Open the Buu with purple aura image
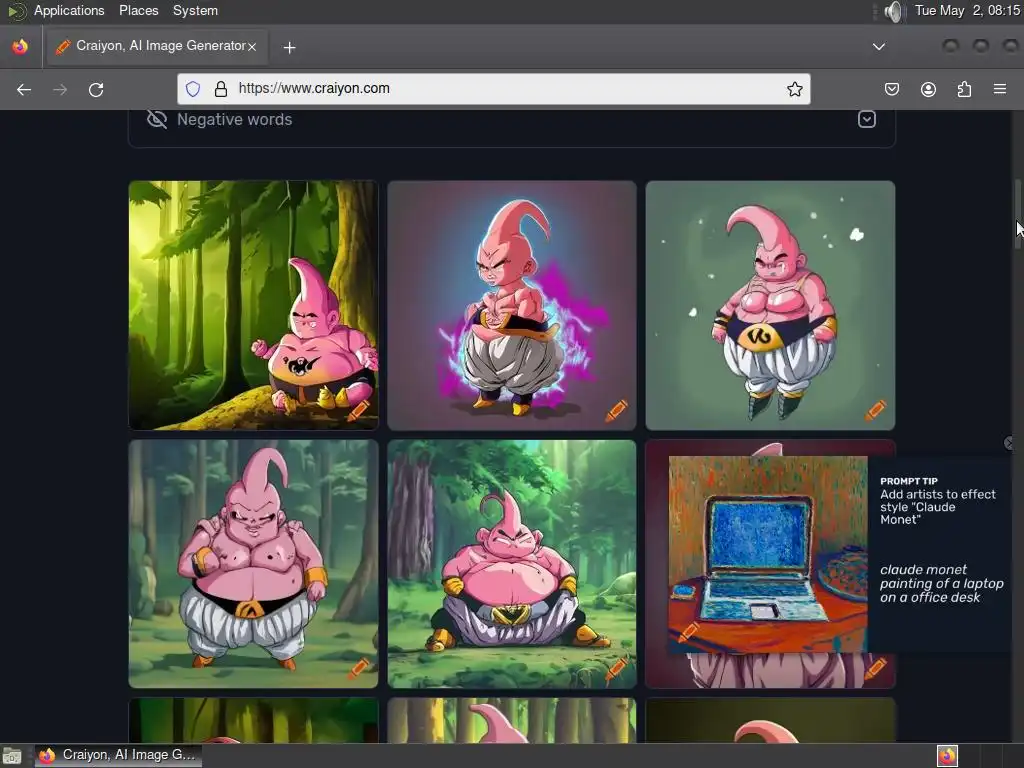Viewport: 1024px width, 768px height. [x=512, y=305]
